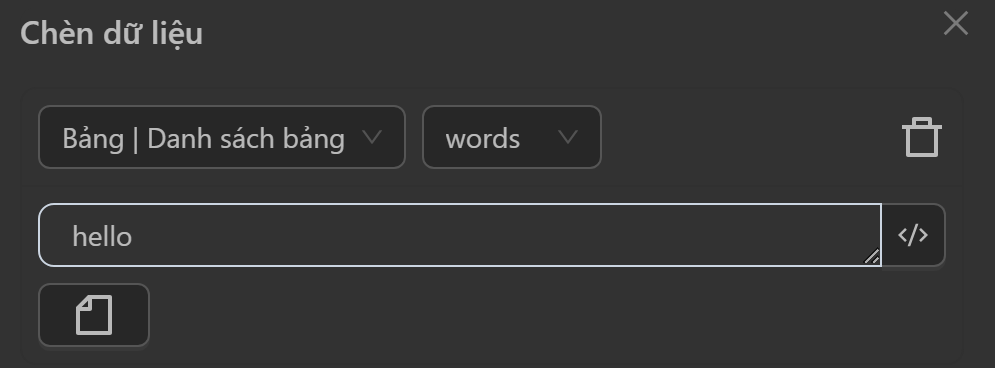Expand the words table dropdown
Screen dimensions: 995x368
(511, 137)
